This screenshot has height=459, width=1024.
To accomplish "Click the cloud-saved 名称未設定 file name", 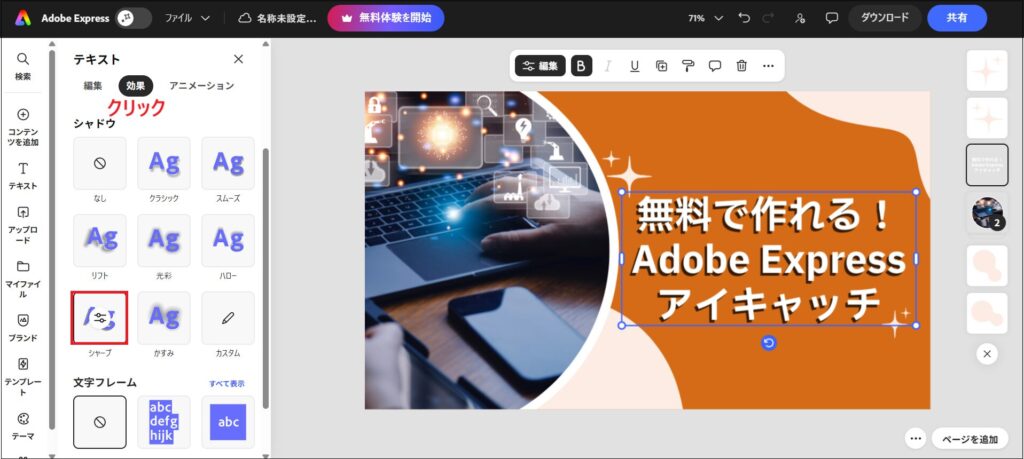I will (x=278, y=18).
